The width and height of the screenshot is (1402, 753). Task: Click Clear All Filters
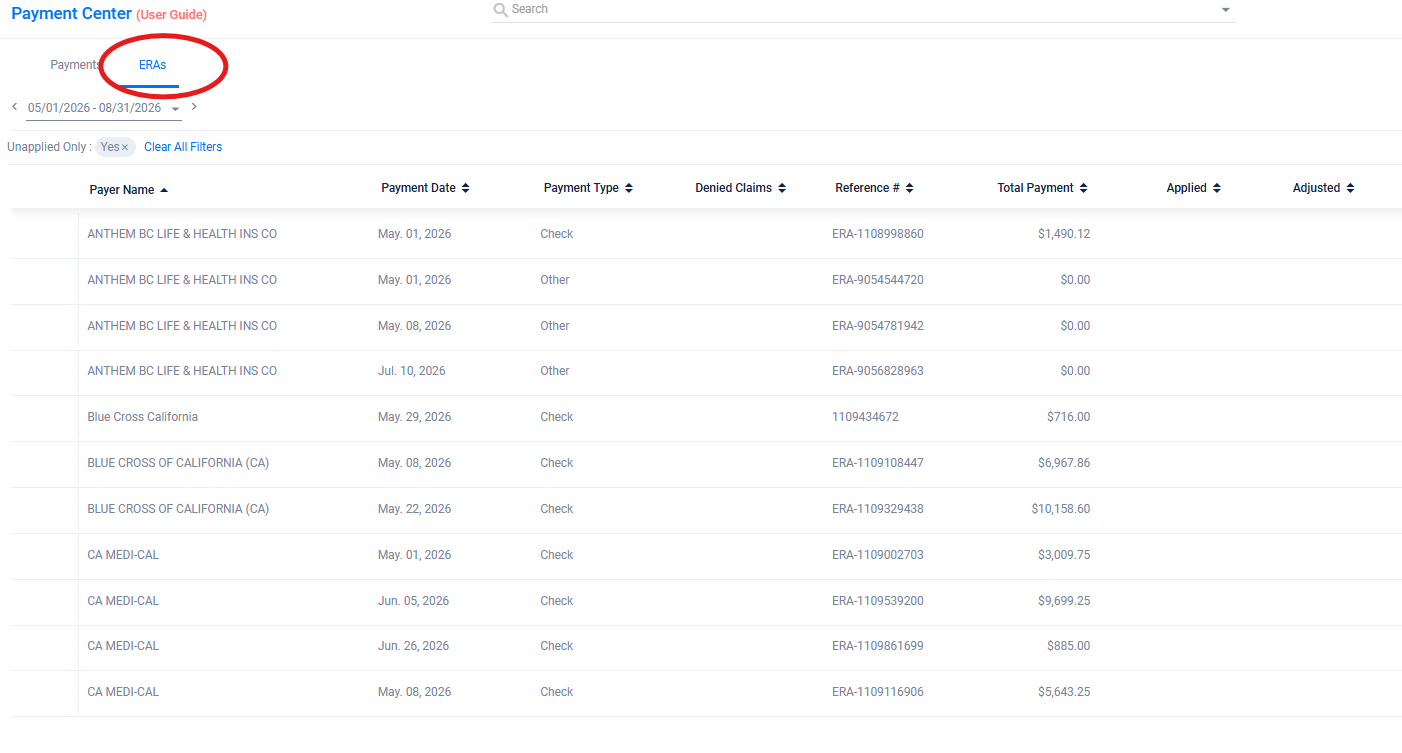pos(183,147)
